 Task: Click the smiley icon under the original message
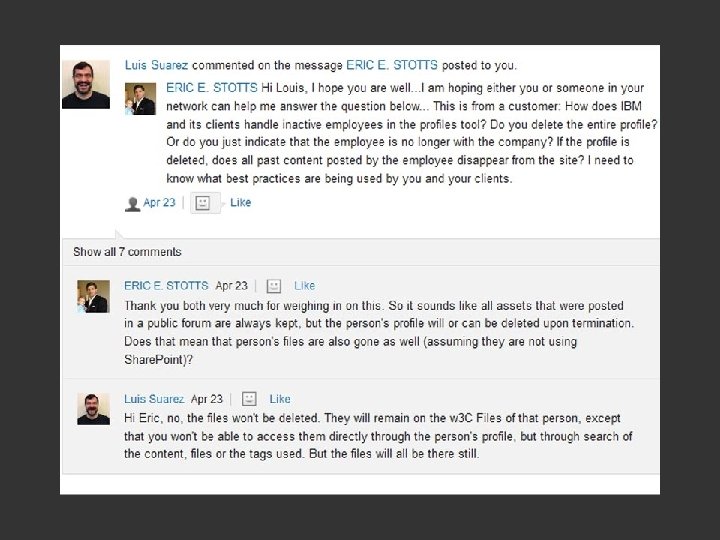coord(203,203)
